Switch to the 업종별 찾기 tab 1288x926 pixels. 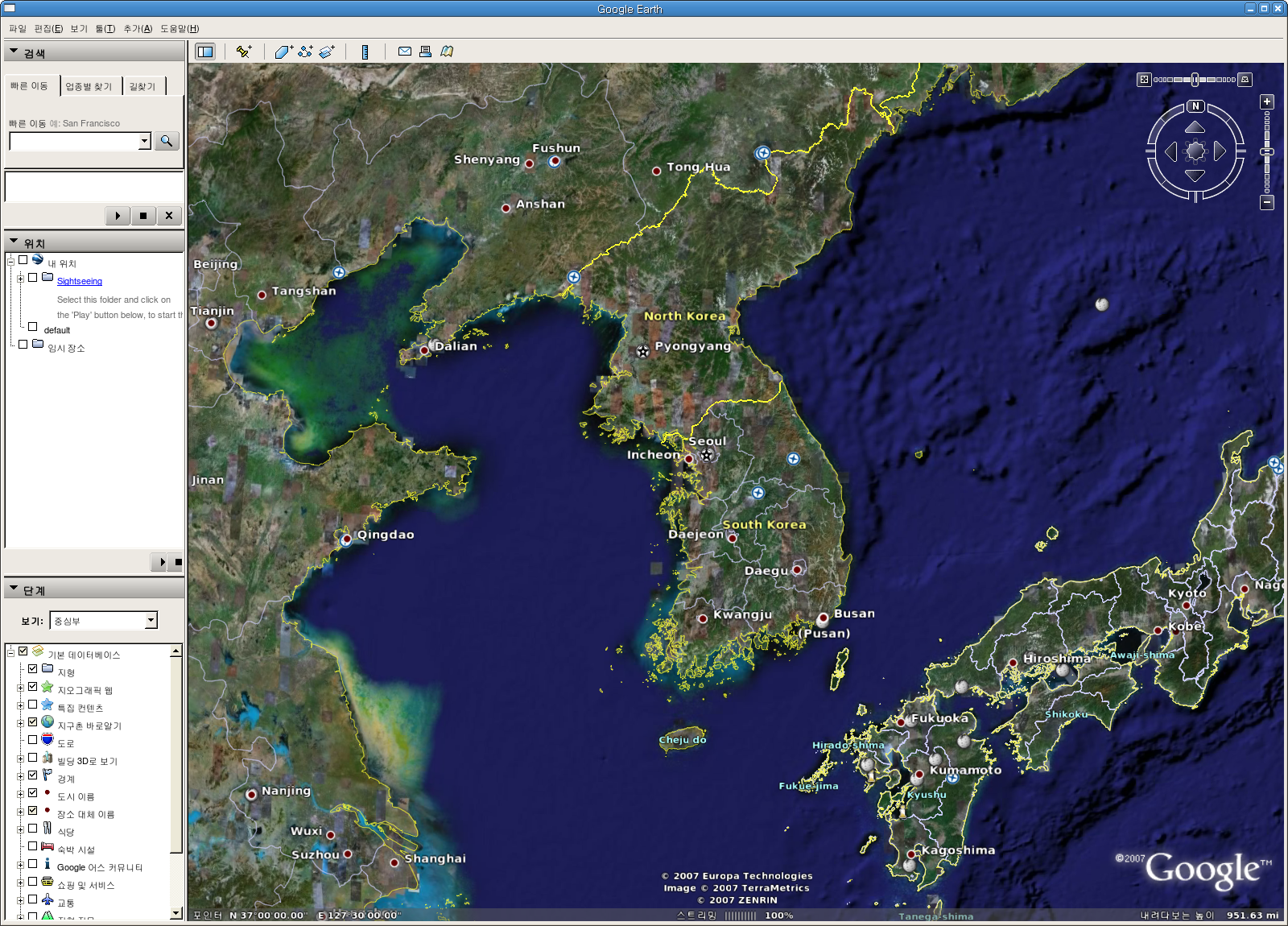click(x=89, y=86)
